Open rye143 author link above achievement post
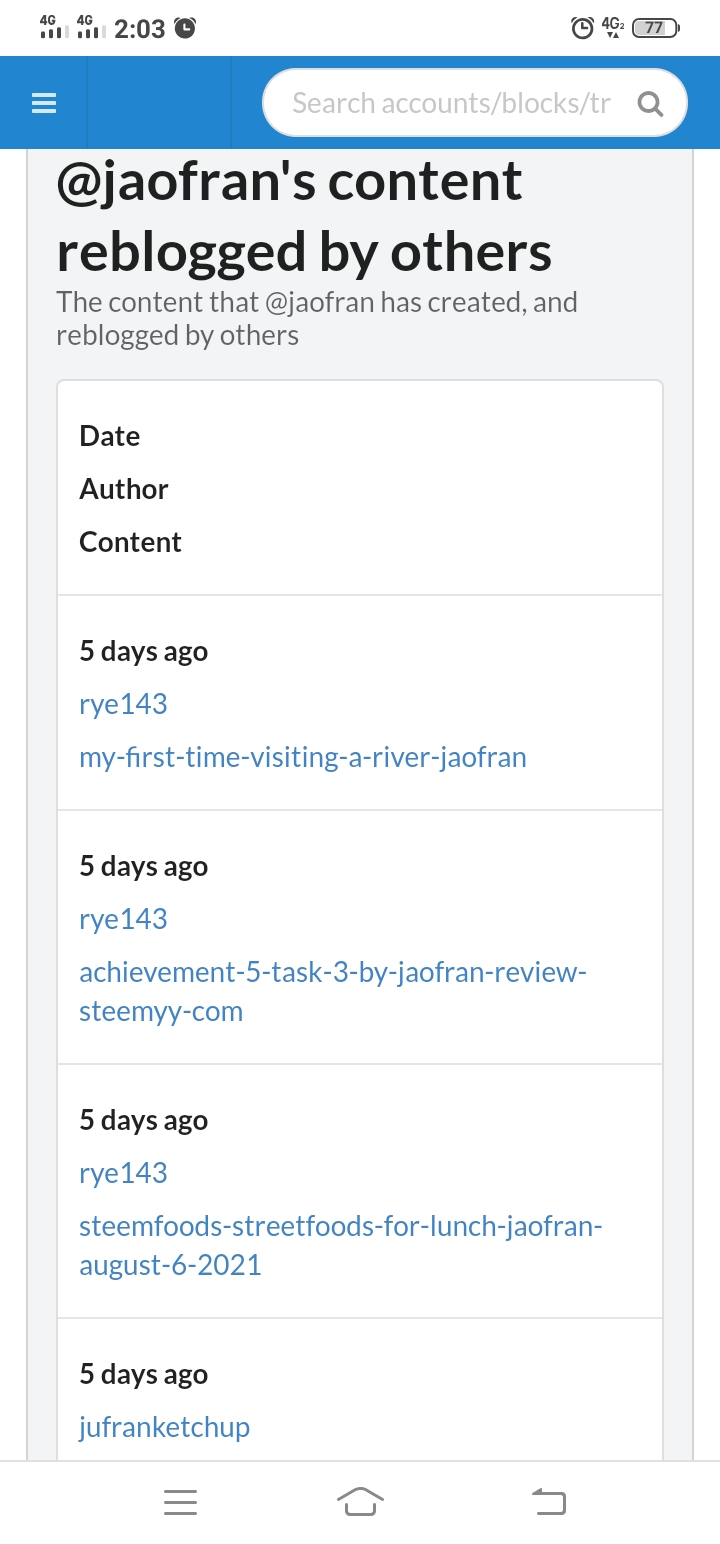 point(123,919)
